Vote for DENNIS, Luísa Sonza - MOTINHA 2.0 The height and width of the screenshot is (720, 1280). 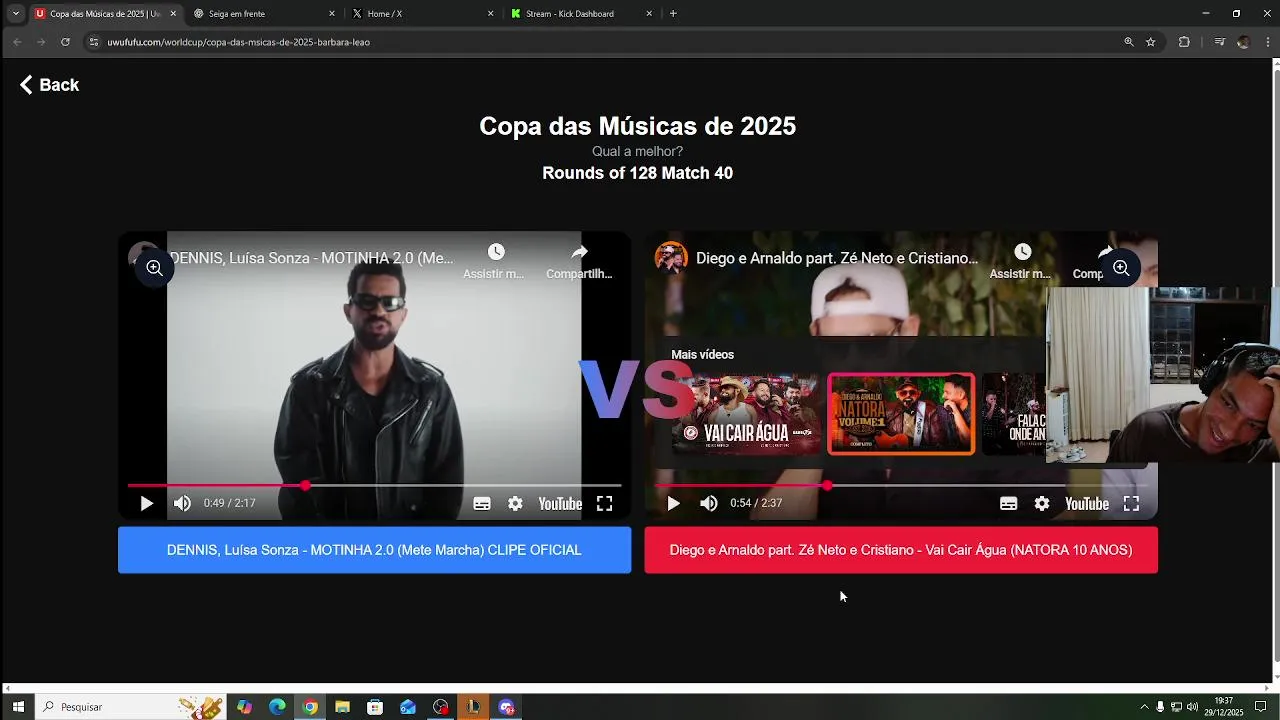374,550
